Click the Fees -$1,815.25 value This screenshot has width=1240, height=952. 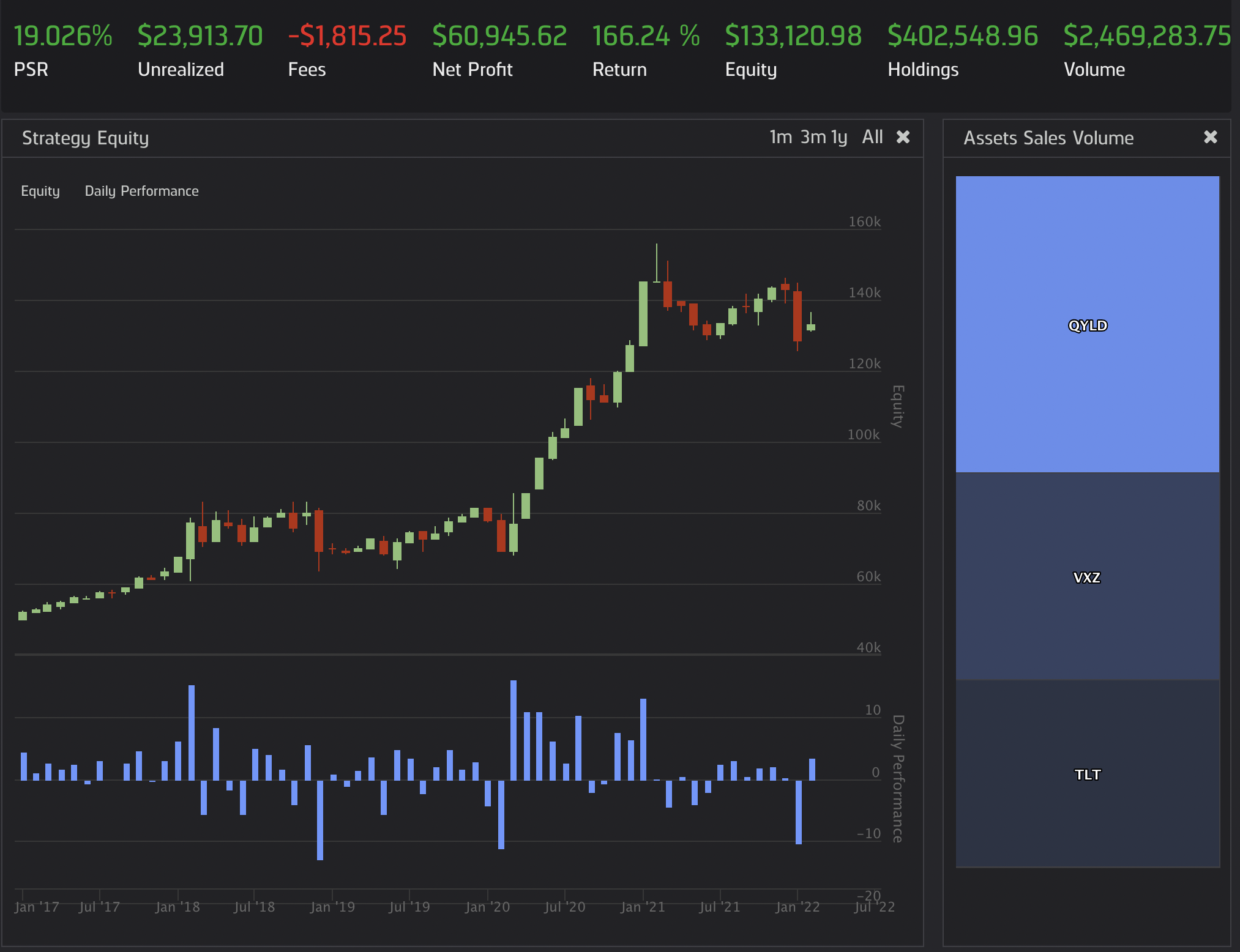click(x=347, y=36)
